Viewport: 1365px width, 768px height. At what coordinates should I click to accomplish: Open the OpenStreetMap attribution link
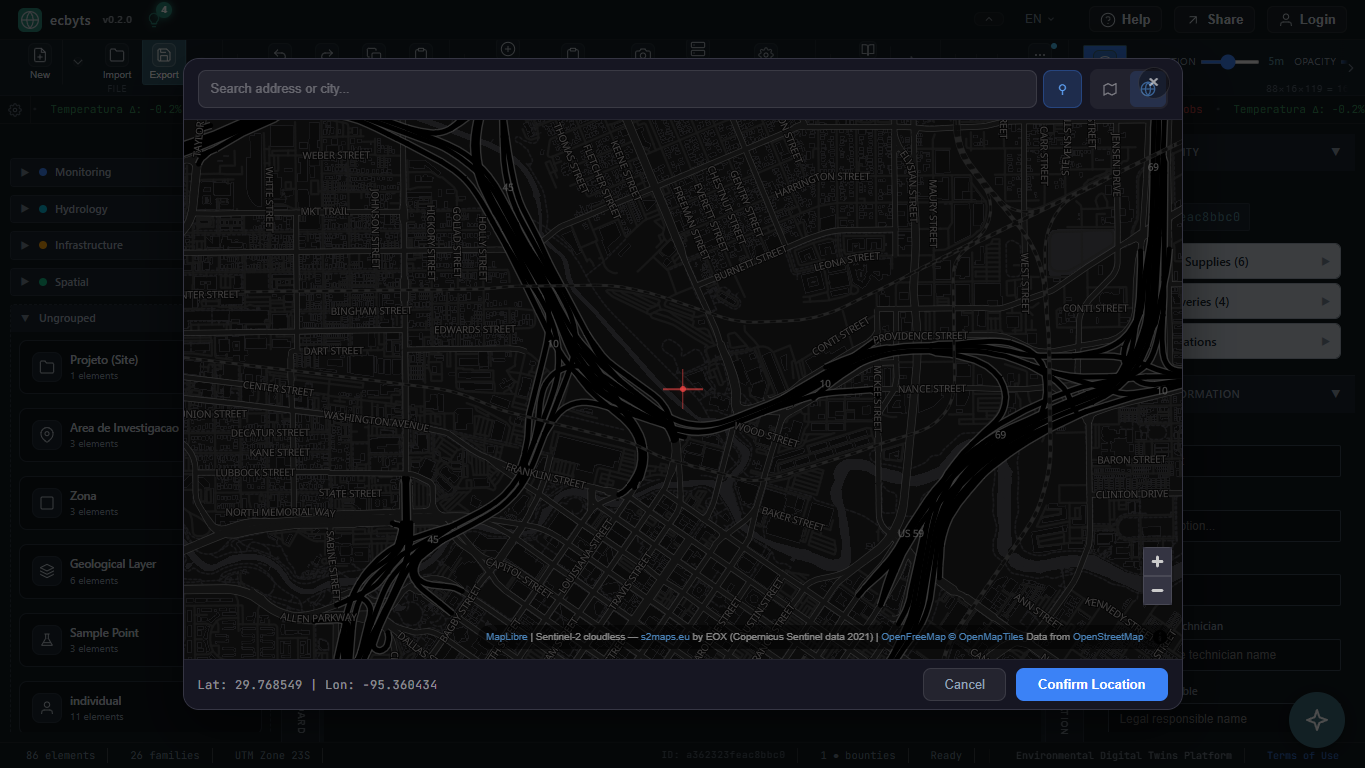[1108, 637]
